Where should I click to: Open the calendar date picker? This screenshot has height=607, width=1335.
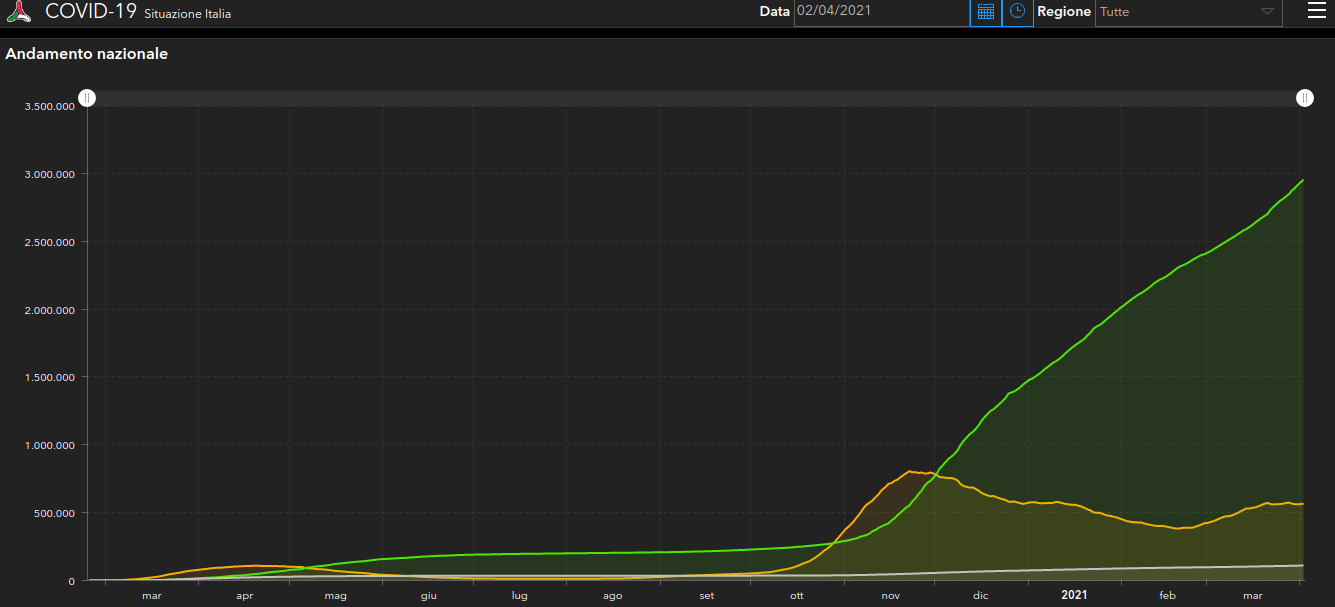click(985, 12)
